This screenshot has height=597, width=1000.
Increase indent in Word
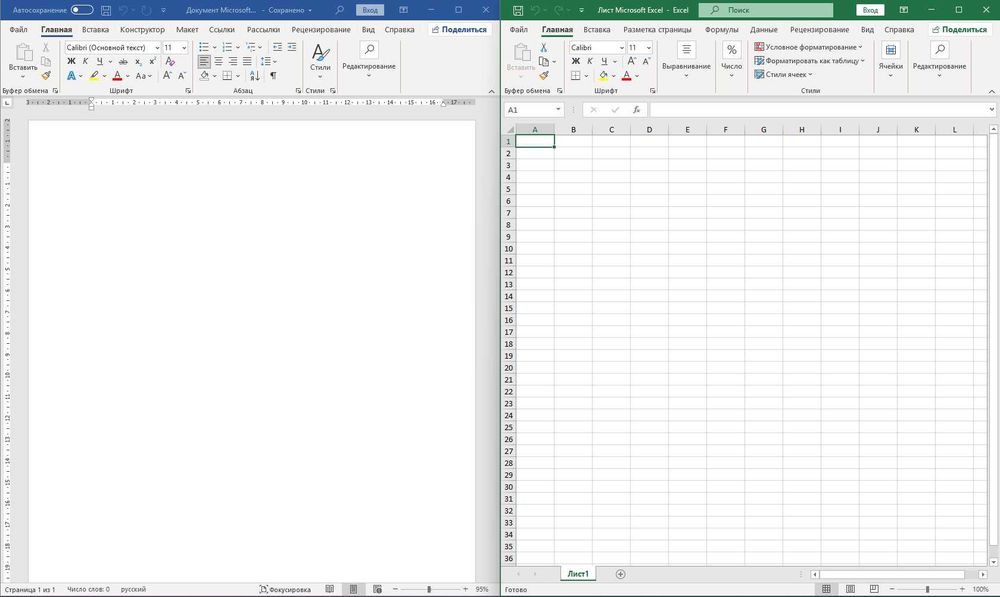click(x=291, y=47)
